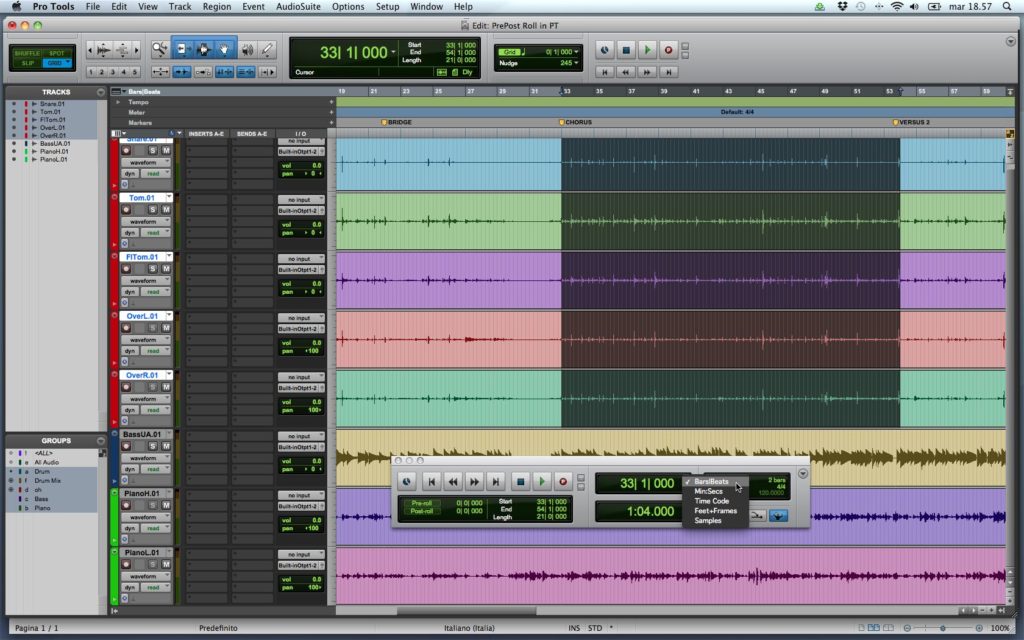
Task: Click the Spotlight search icon in menu bar
Action: 1007,7
